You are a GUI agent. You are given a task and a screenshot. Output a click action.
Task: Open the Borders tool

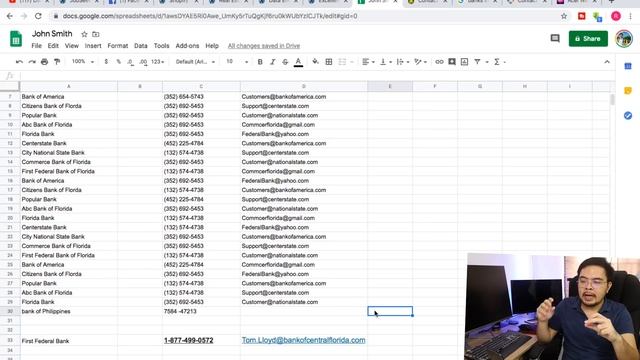point(329,62)
